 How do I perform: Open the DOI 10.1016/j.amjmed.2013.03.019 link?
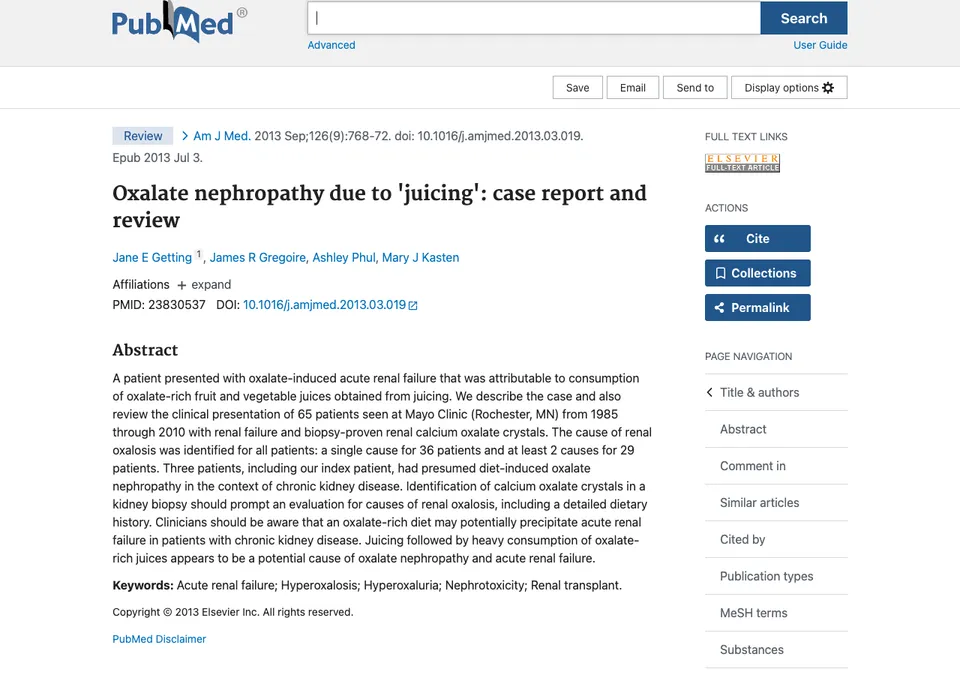324,305
